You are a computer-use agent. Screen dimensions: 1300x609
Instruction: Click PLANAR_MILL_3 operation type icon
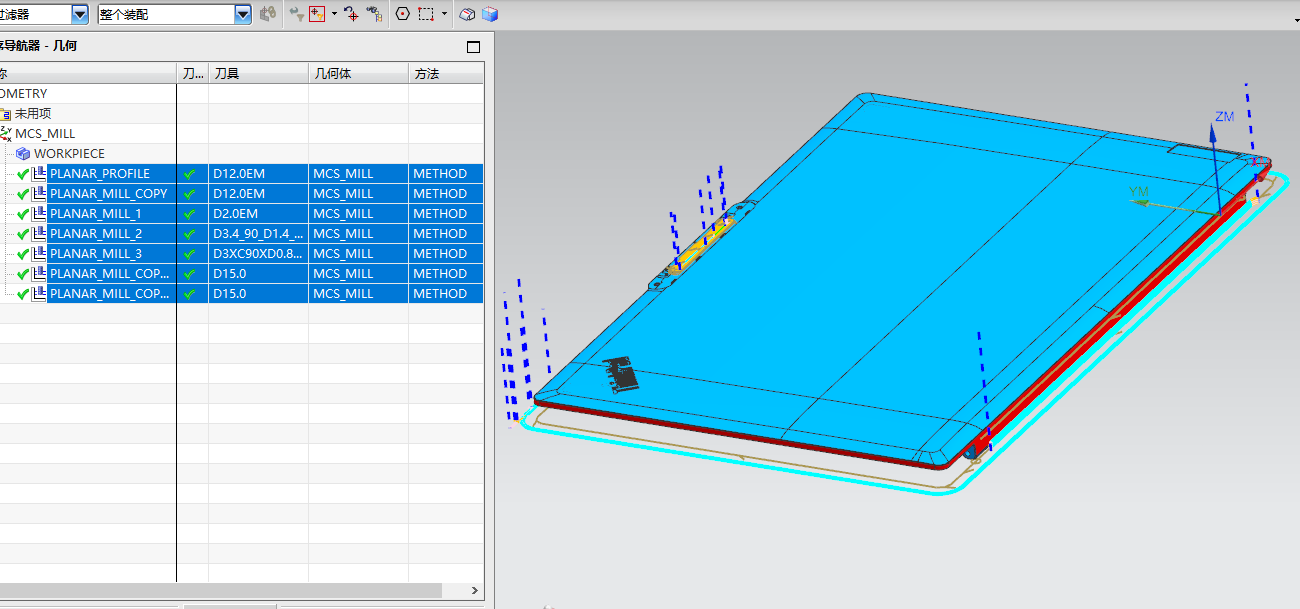point(39,253)
